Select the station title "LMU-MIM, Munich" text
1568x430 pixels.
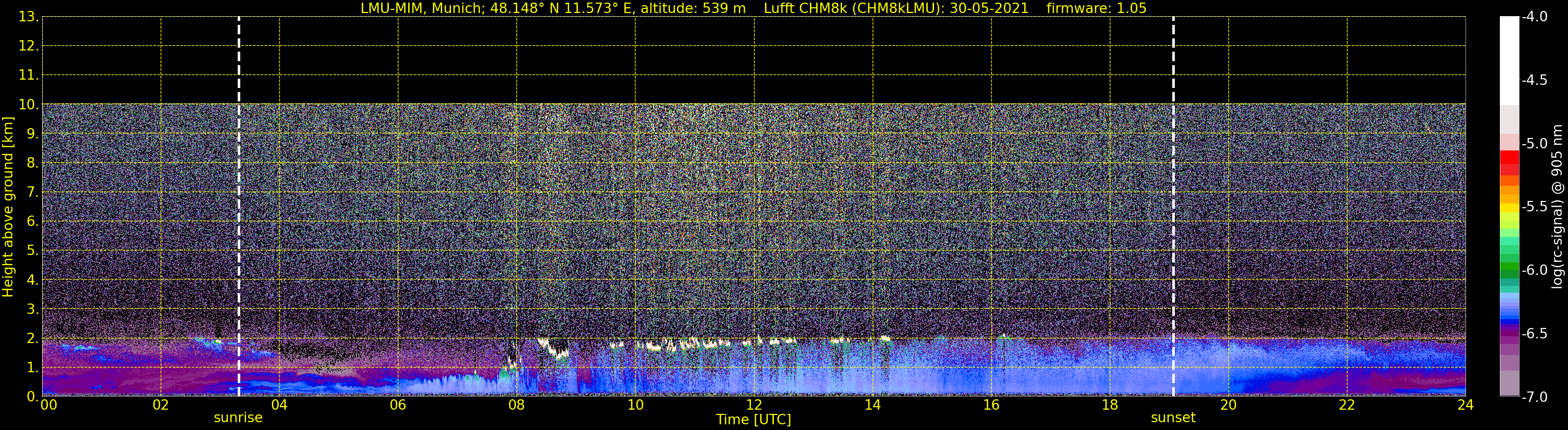[x=421, y=8]
